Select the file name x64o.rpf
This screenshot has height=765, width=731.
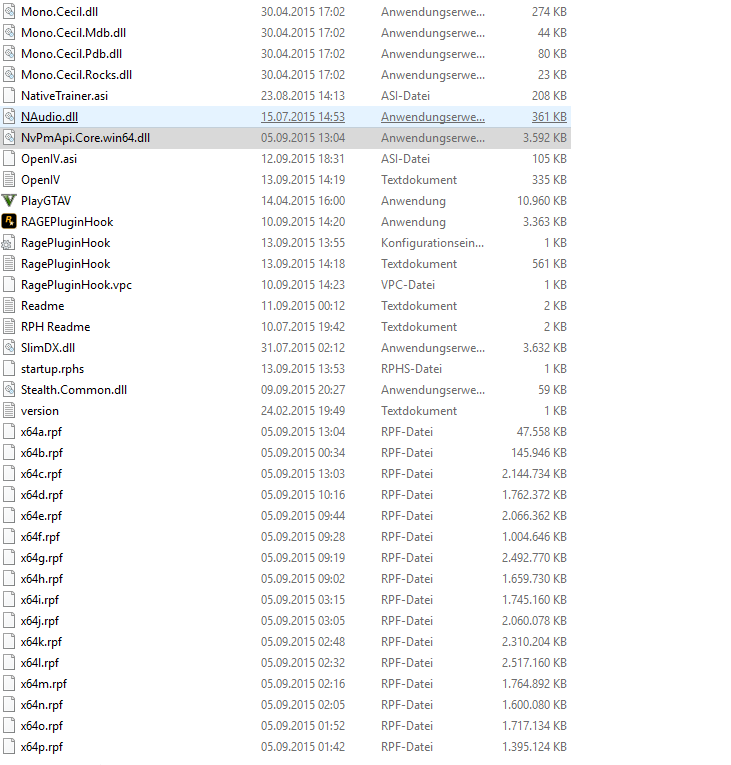[42, 725]
